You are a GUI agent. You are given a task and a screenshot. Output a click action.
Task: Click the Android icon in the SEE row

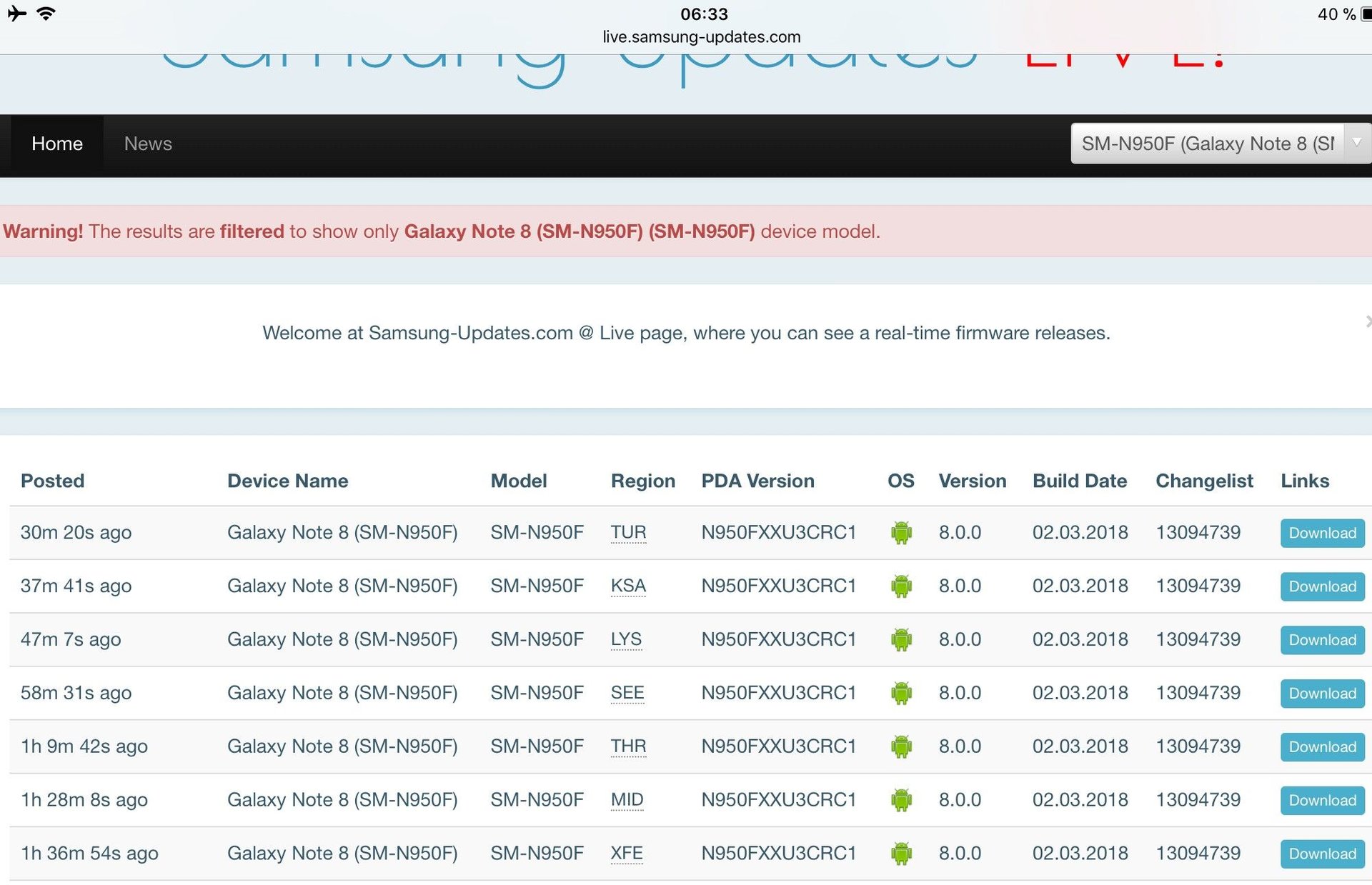[x=901, y=694]
